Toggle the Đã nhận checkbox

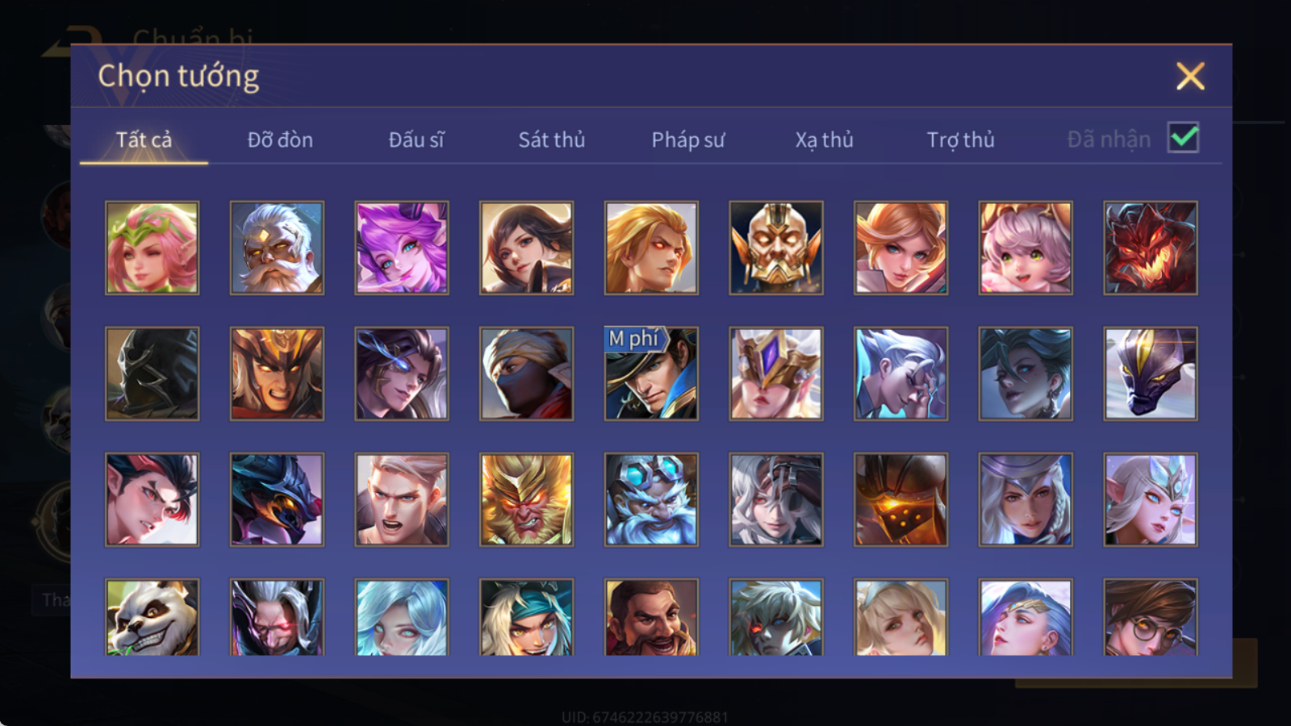(x=1183, y=138)
